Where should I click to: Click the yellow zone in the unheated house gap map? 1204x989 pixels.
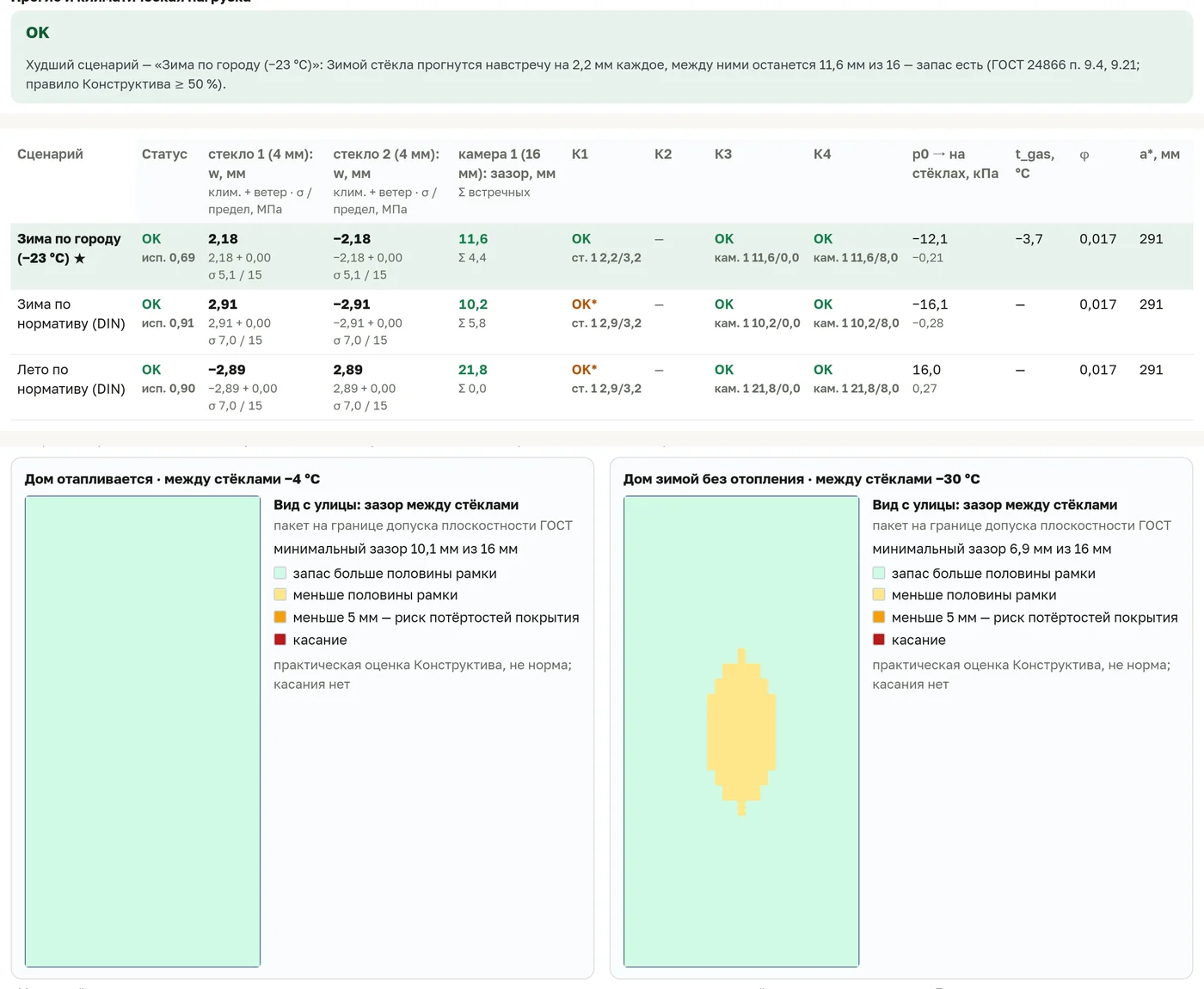tap(741, 732)
